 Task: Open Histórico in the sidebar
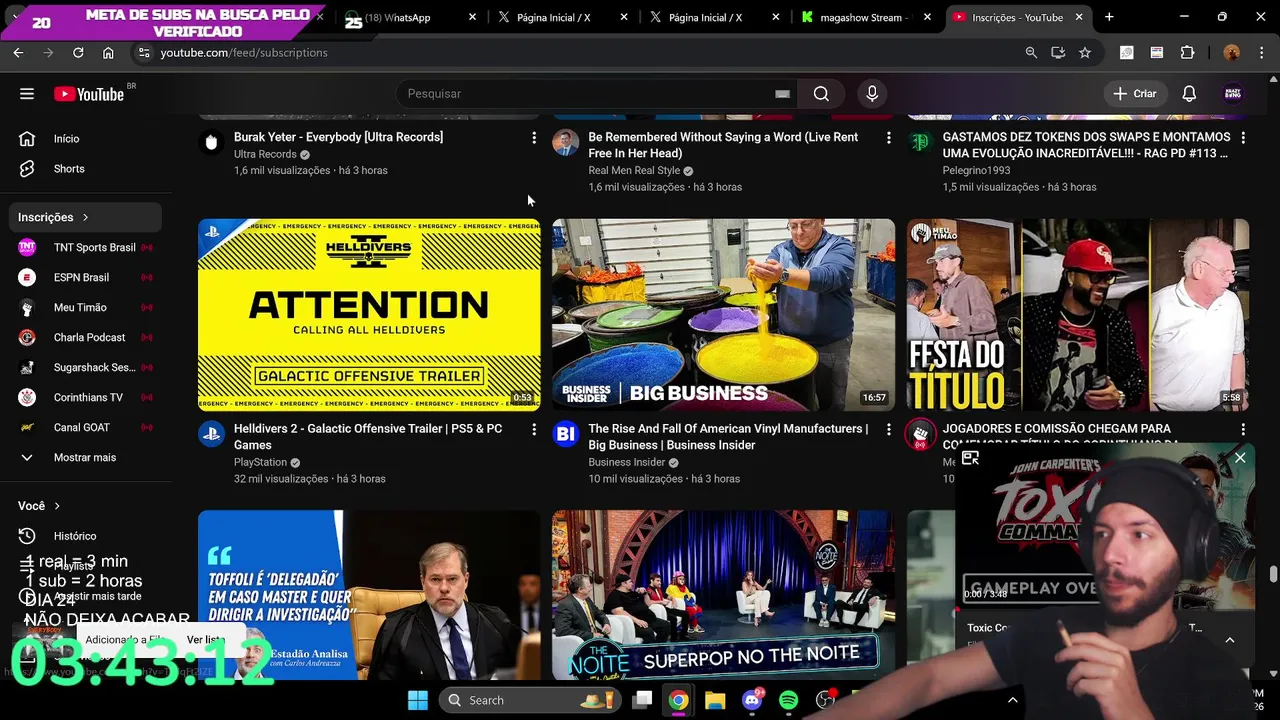87,536
